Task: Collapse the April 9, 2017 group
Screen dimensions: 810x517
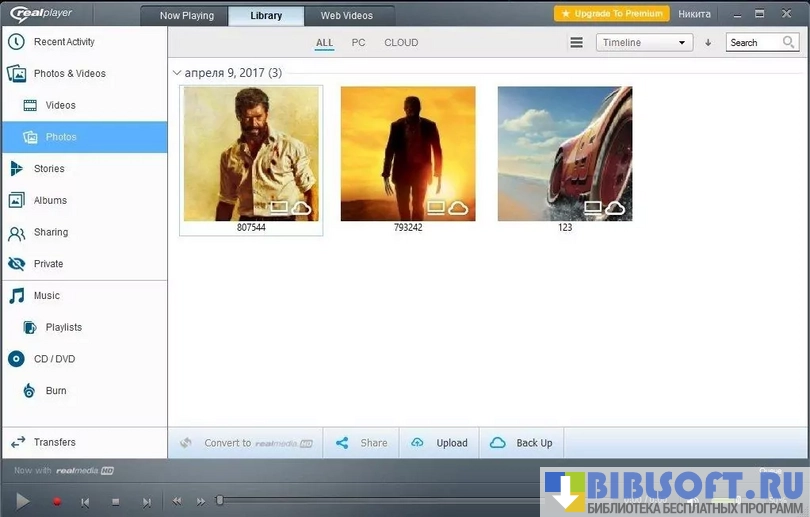Action: click(x=177, y=73)
